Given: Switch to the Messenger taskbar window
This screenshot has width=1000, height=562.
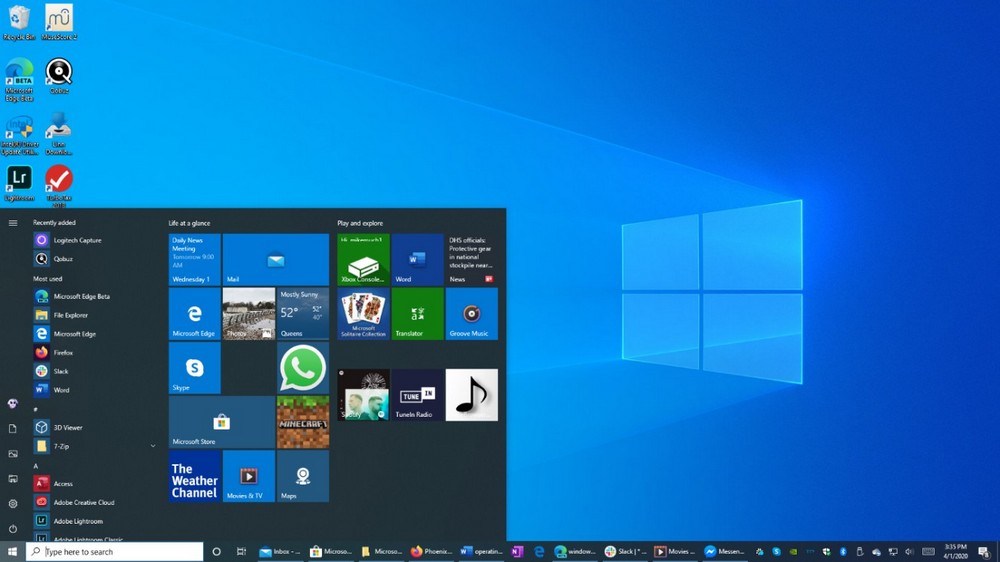Looking at the screenshot, I should click(724, 551).
